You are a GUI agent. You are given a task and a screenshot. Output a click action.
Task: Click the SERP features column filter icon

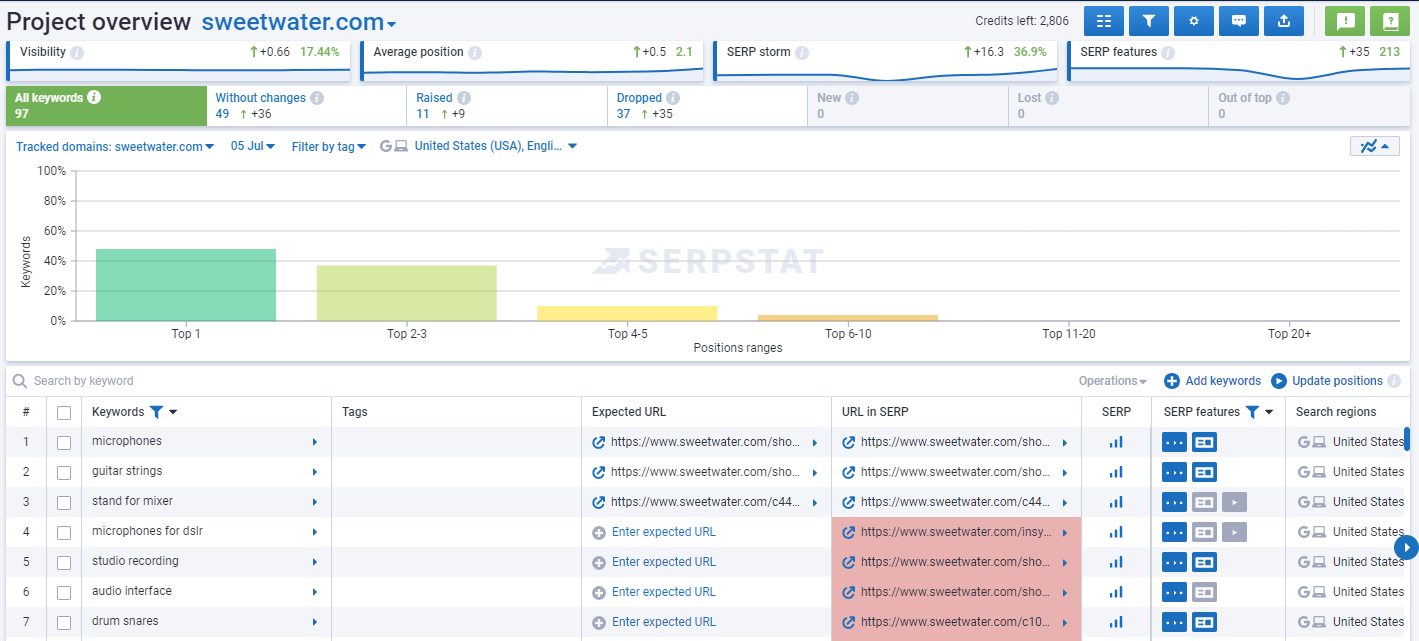pyautogui.click(x=1252, y=412)
